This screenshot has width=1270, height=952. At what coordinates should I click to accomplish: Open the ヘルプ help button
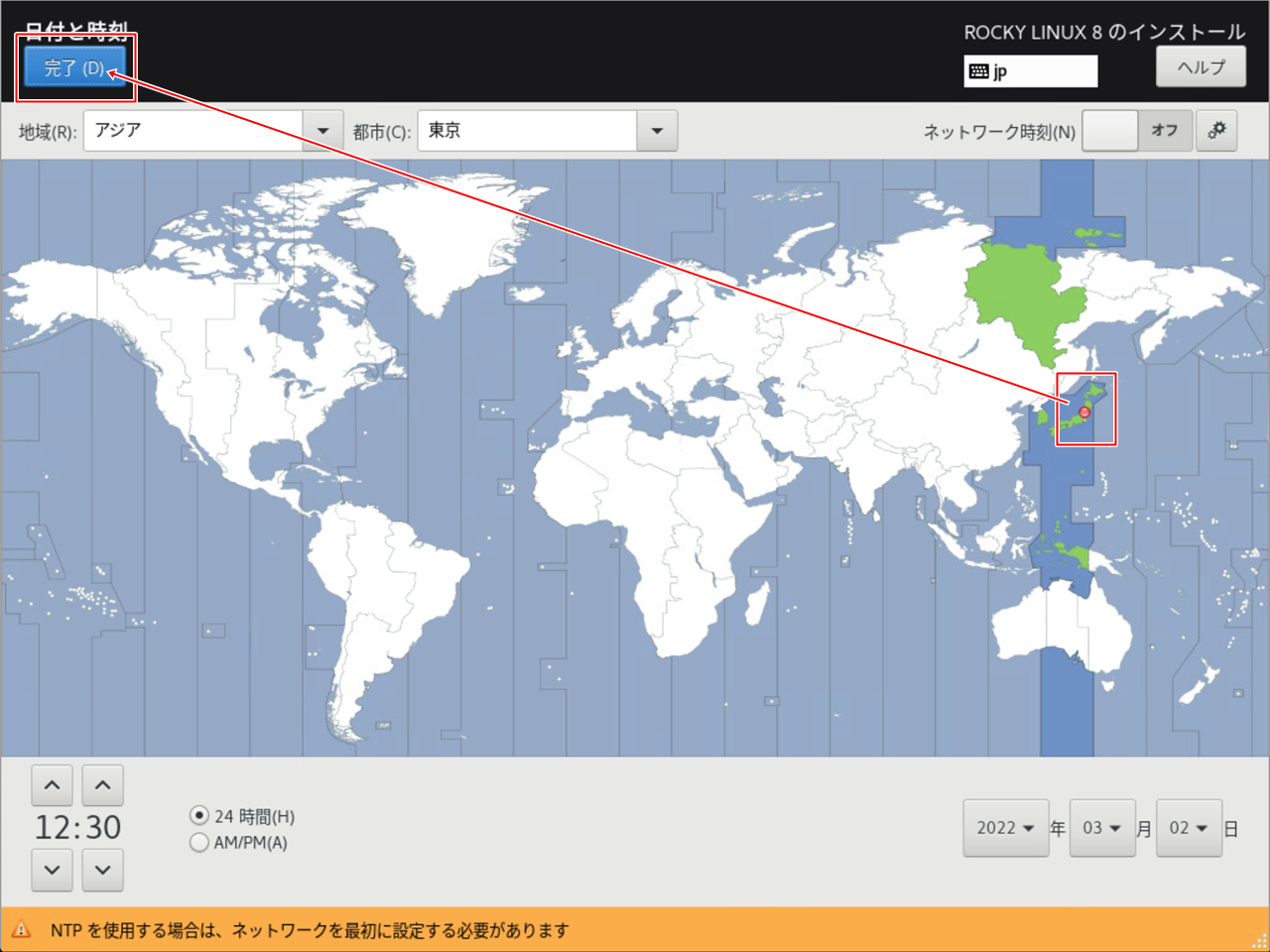pos(1201,67)
